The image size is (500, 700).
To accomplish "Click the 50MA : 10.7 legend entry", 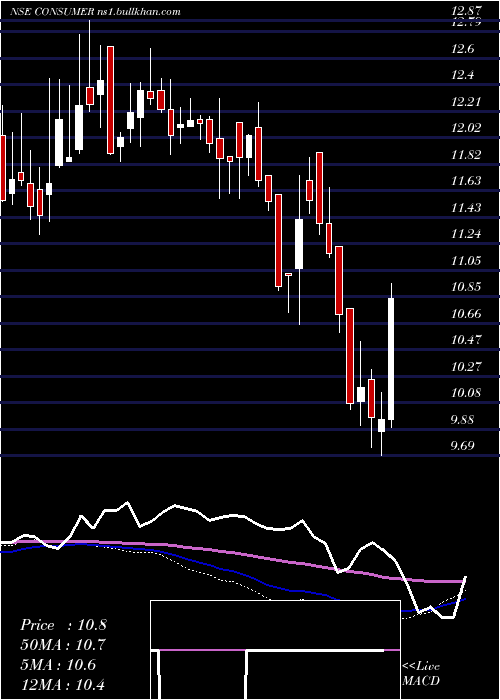I will click(63, 645).
